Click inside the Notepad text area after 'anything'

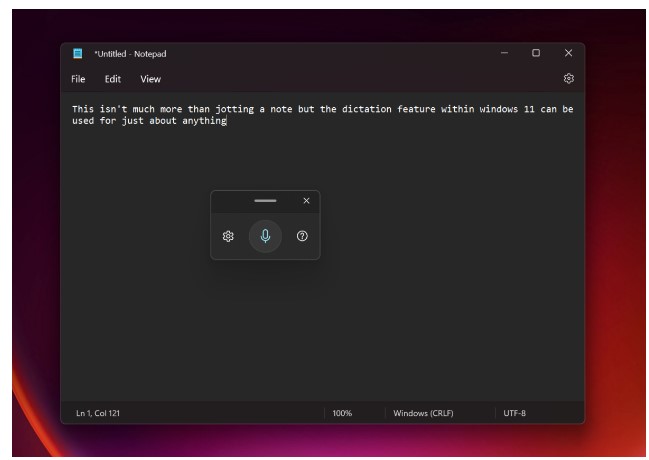point(227,120)
